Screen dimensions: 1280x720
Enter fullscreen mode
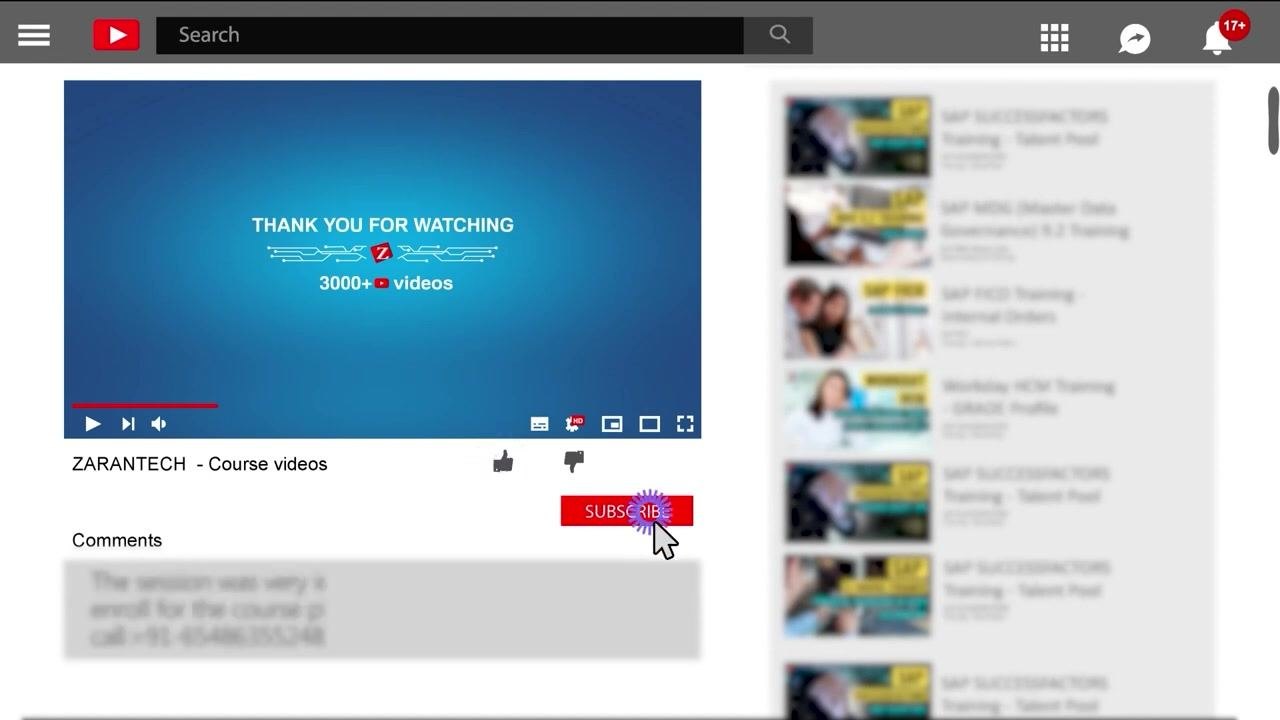[685, 424]
